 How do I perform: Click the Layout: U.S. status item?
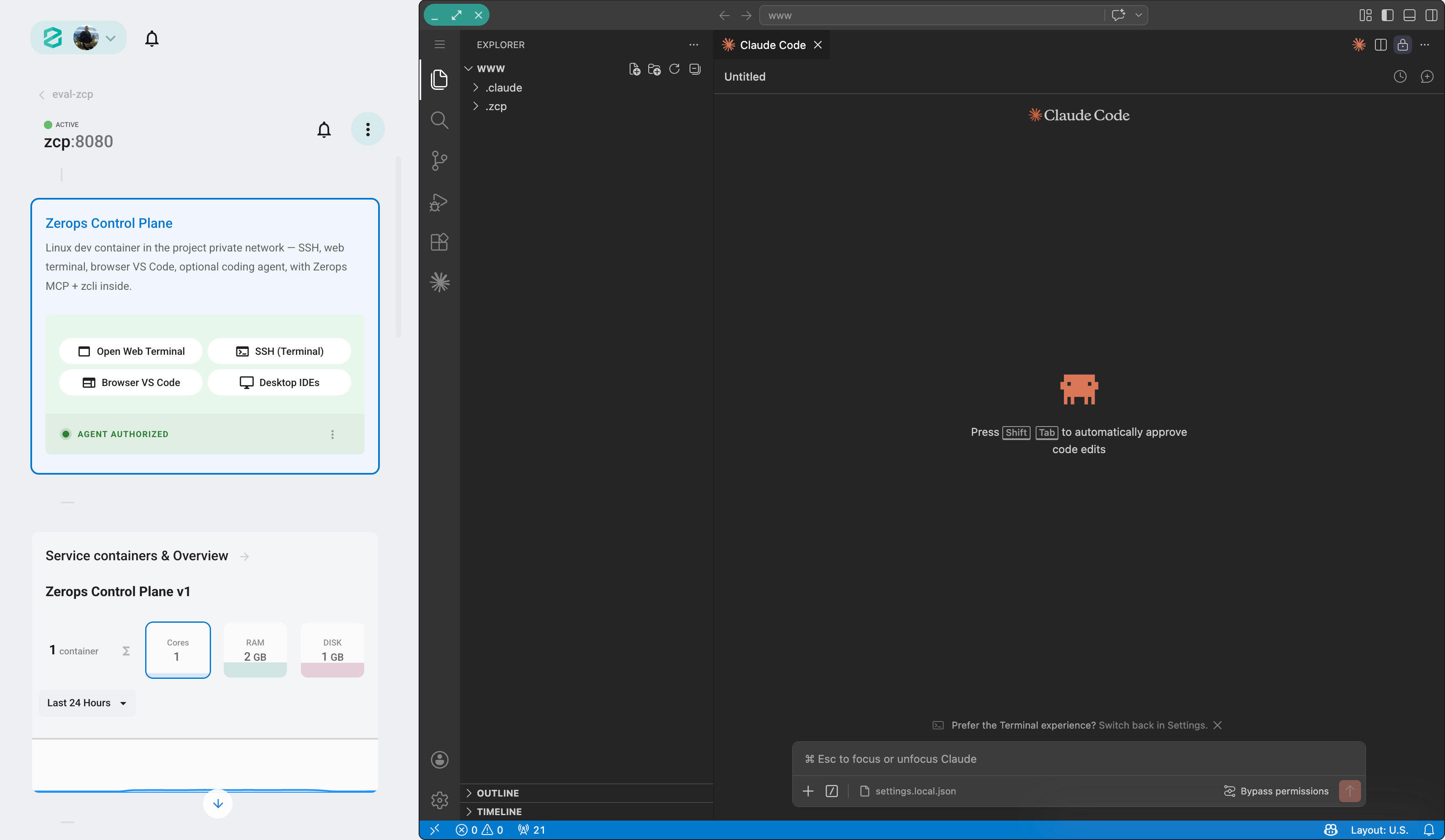[x=1379, y=830]
